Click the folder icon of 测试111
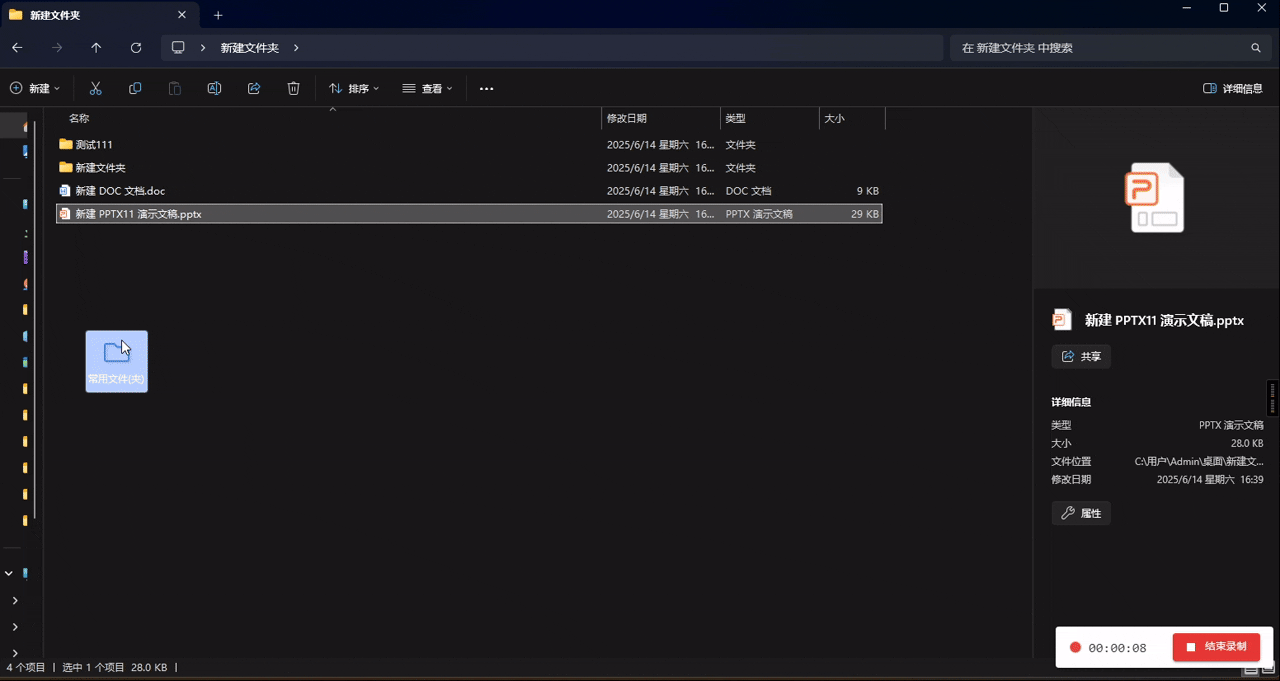1280x681 pixels. (x=66, y=145)
